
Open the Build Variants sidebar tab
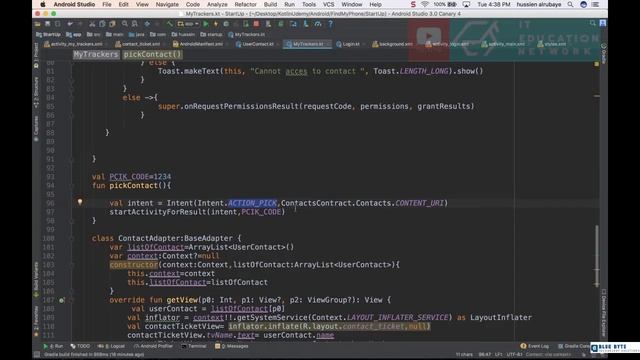(36, 279)
